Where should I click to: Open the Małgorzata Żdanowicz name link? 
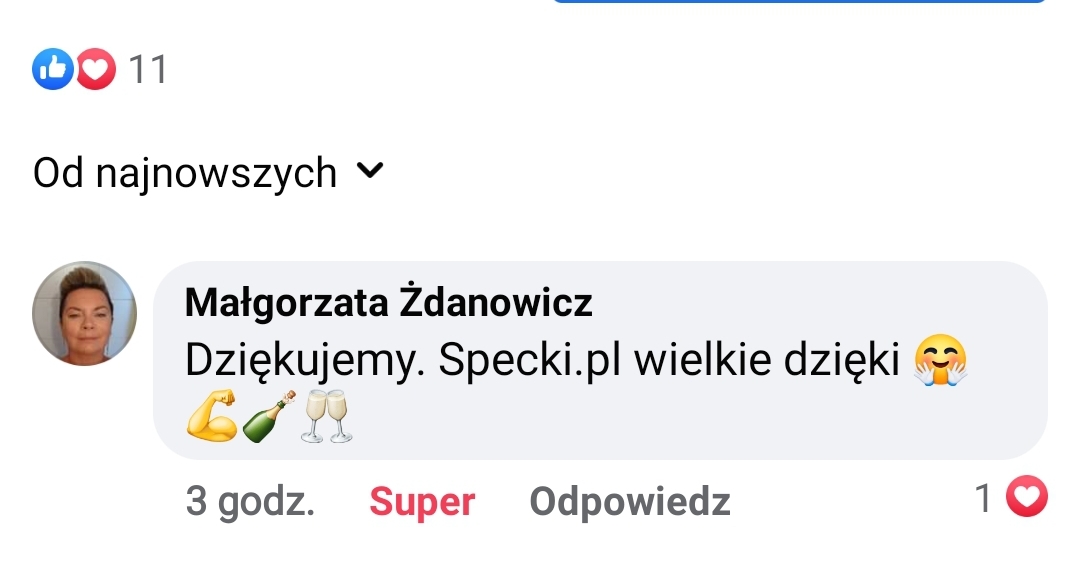click(388, 302)
